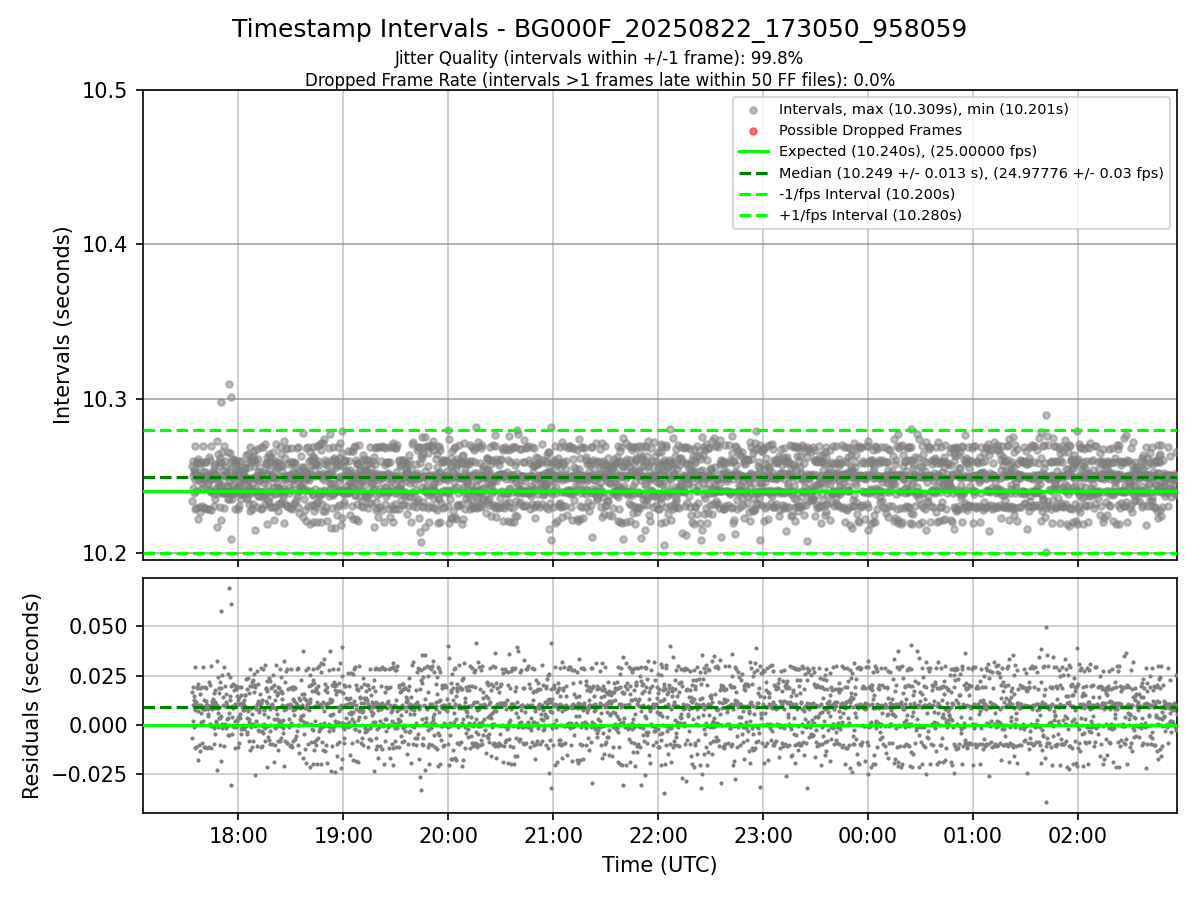1200x900 pixels.
Task: Click legend entry starting 'Median (10.249 +/- 0.013 s)'
Action: pyautogui.click(x=971, y=172)
